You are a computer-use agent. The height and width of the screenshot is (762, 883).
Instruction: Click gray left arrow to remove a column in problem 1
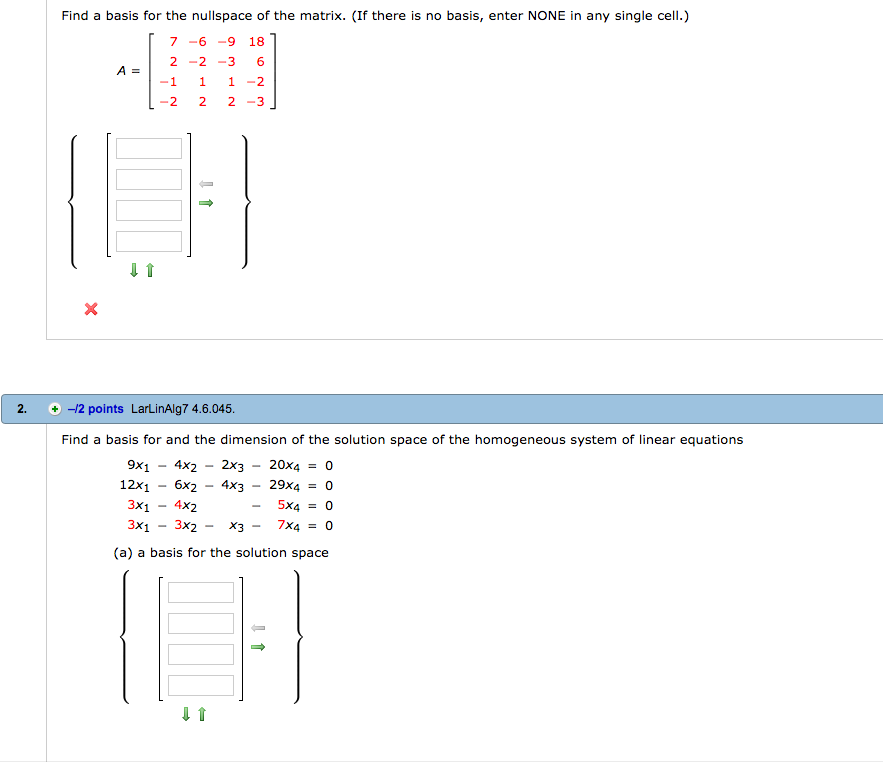[208, 183]
